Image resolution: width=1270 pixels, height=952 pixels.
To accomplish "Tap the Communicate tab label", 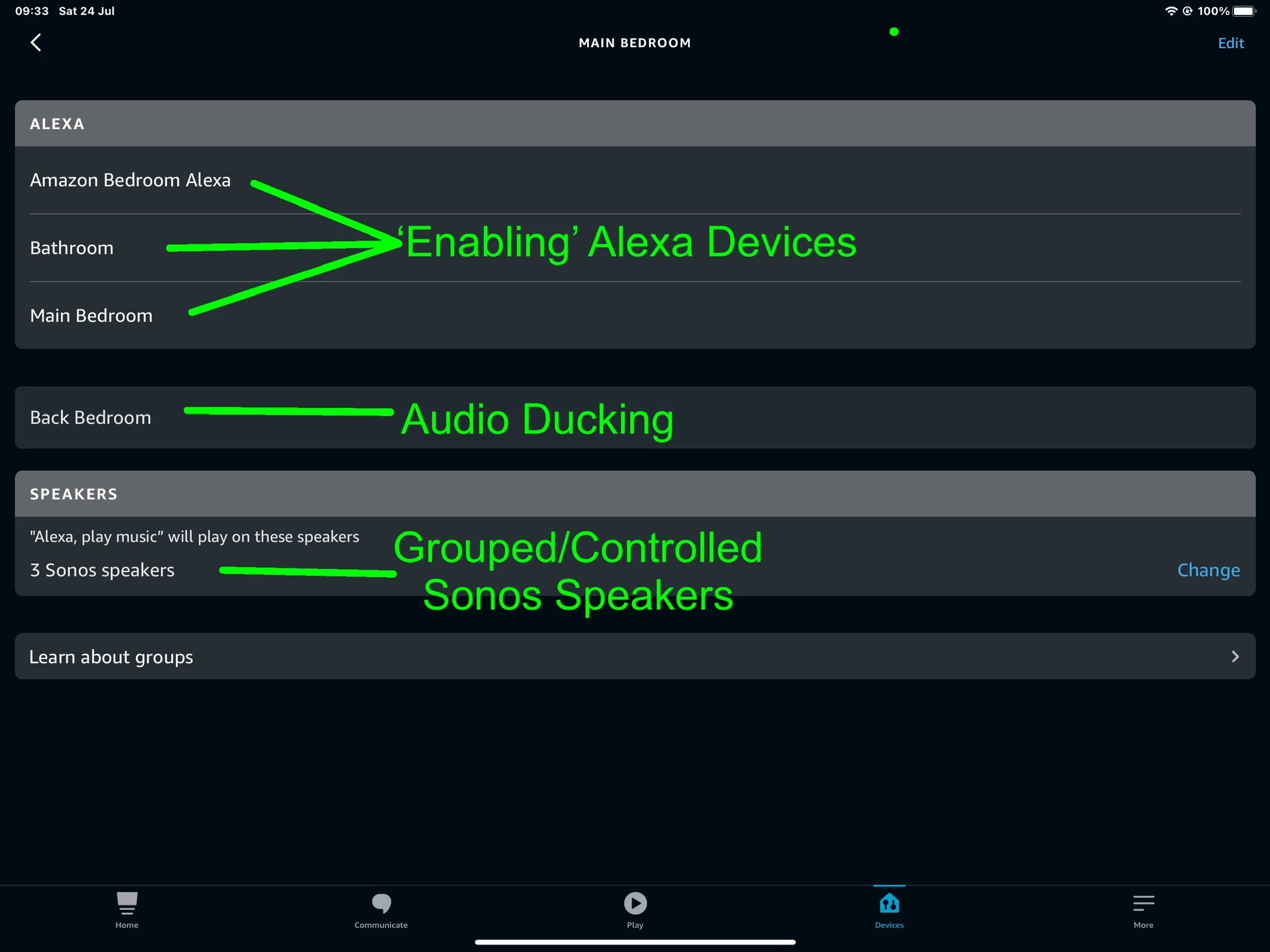I will pyautogui.click(x=381, y=925).
